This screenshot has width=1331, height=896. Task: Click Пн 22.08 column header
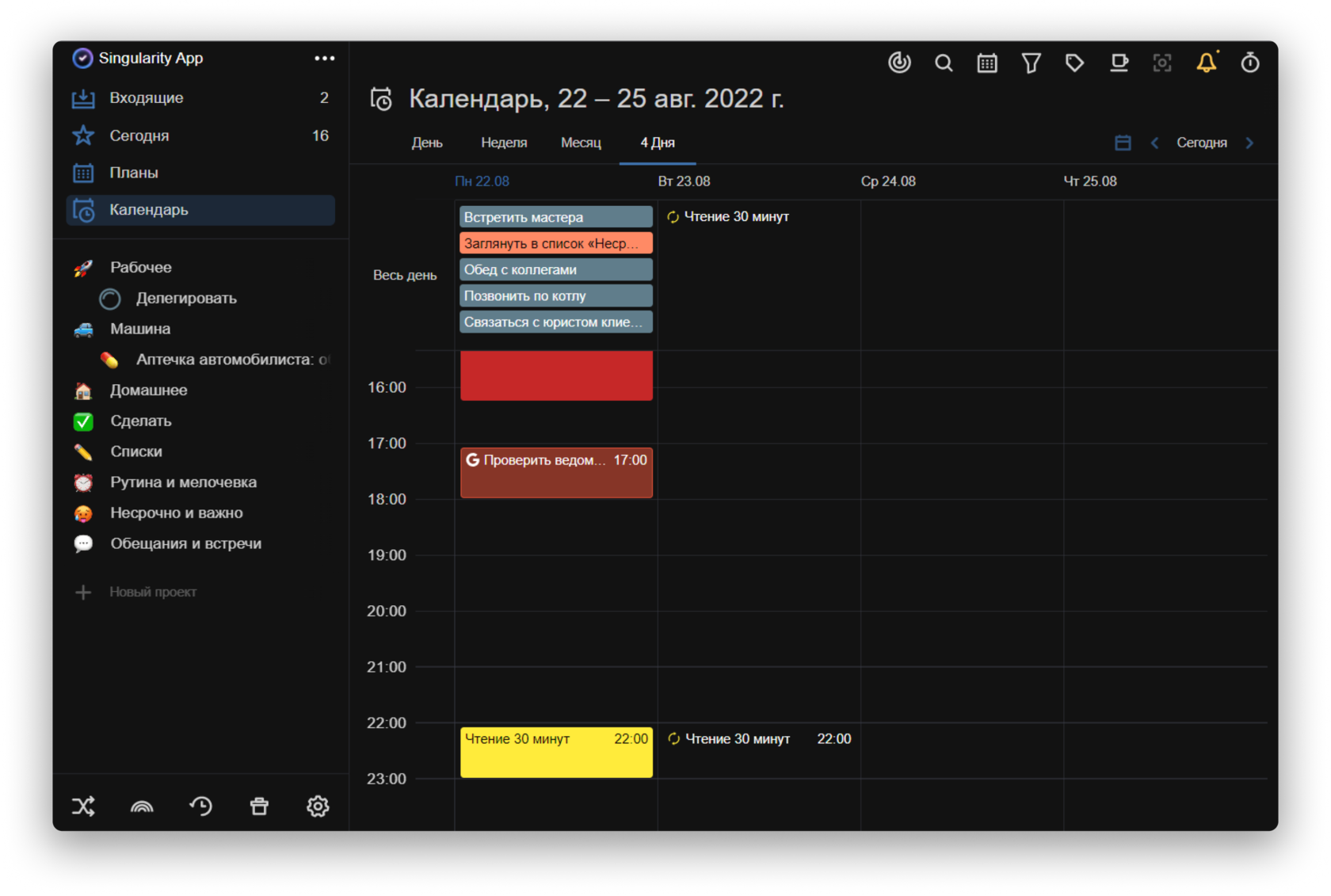pyautogui.click(x=482, y=181)
